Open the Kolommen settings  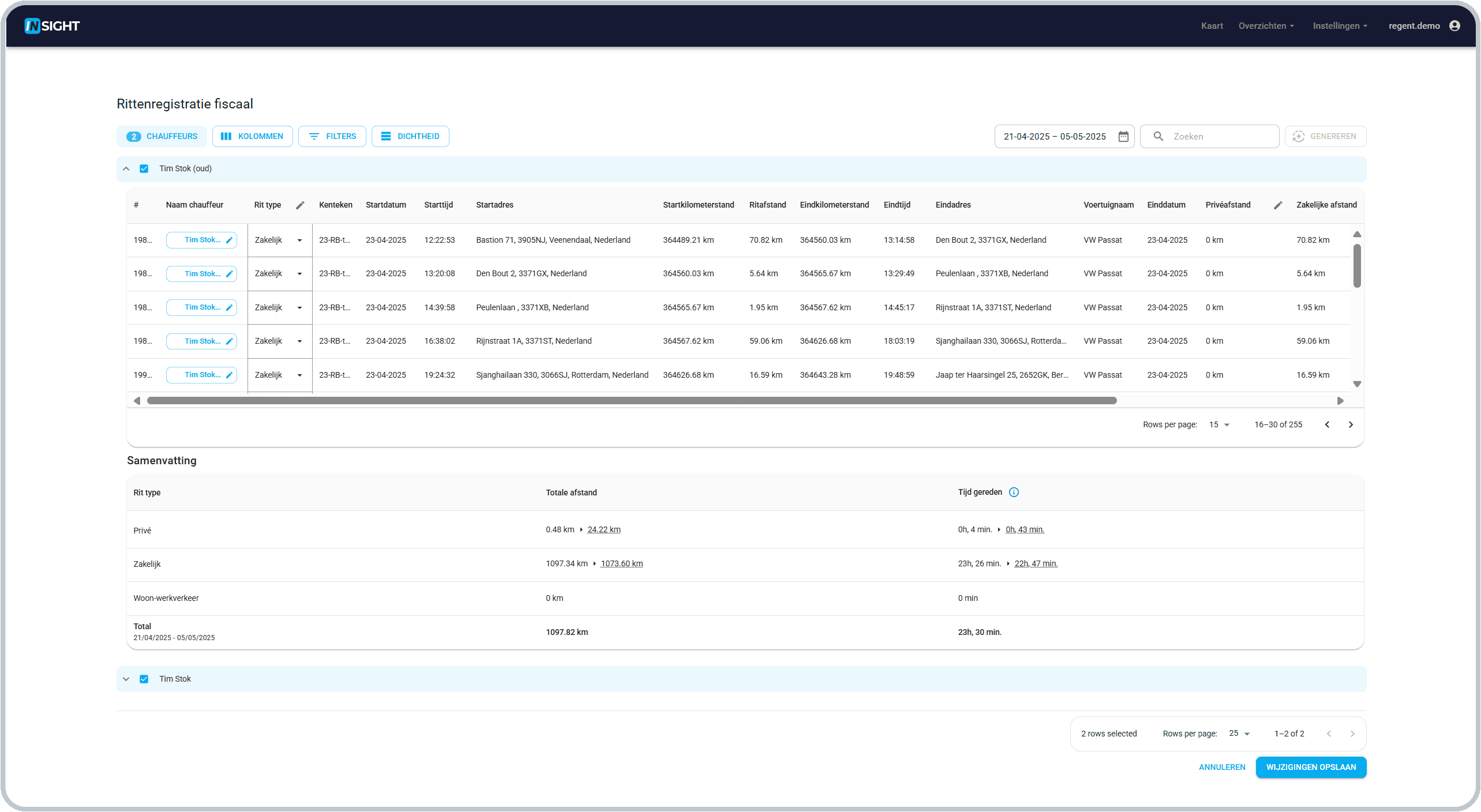[252, 137]
